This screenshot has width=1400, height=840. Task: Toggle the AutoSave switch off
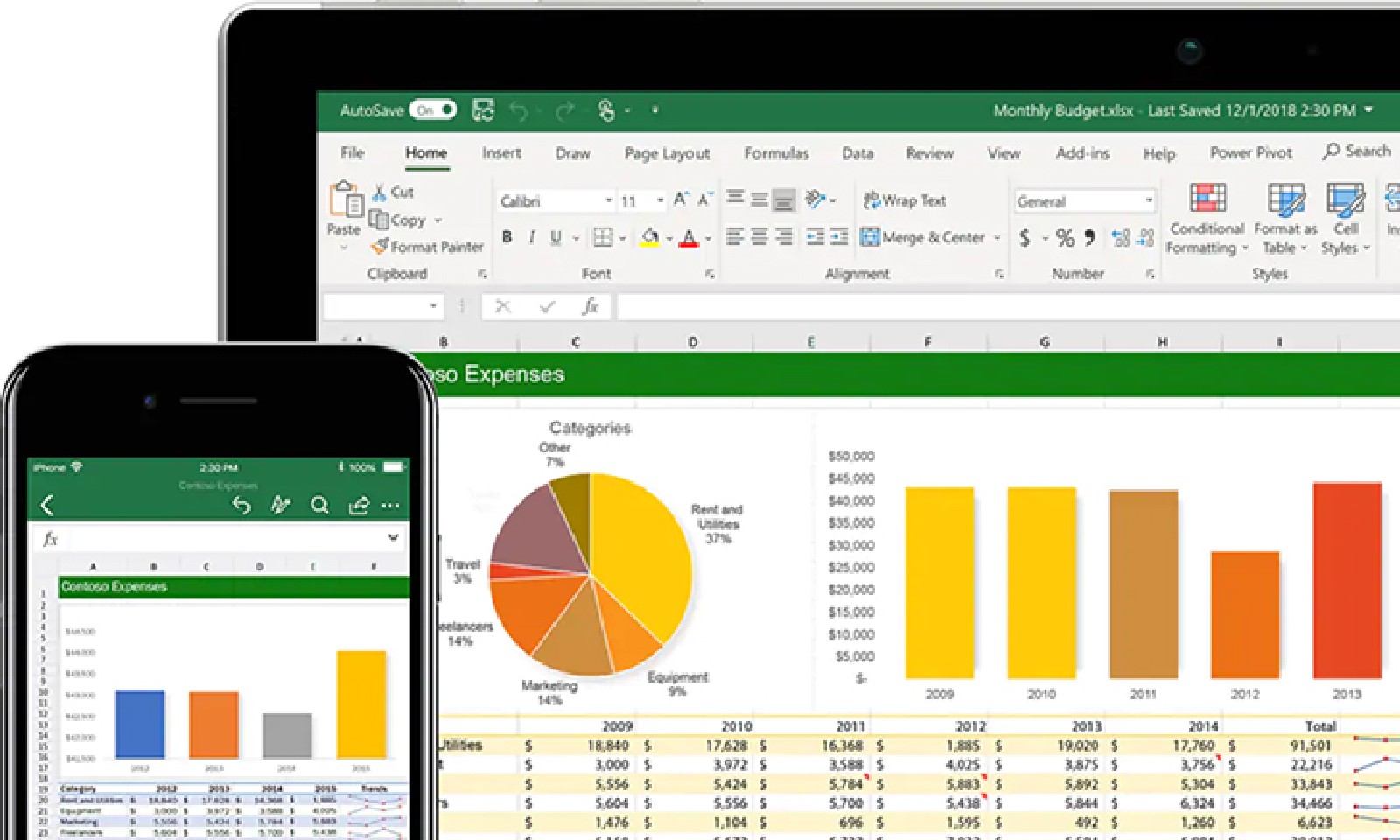(x=433, y=110)
